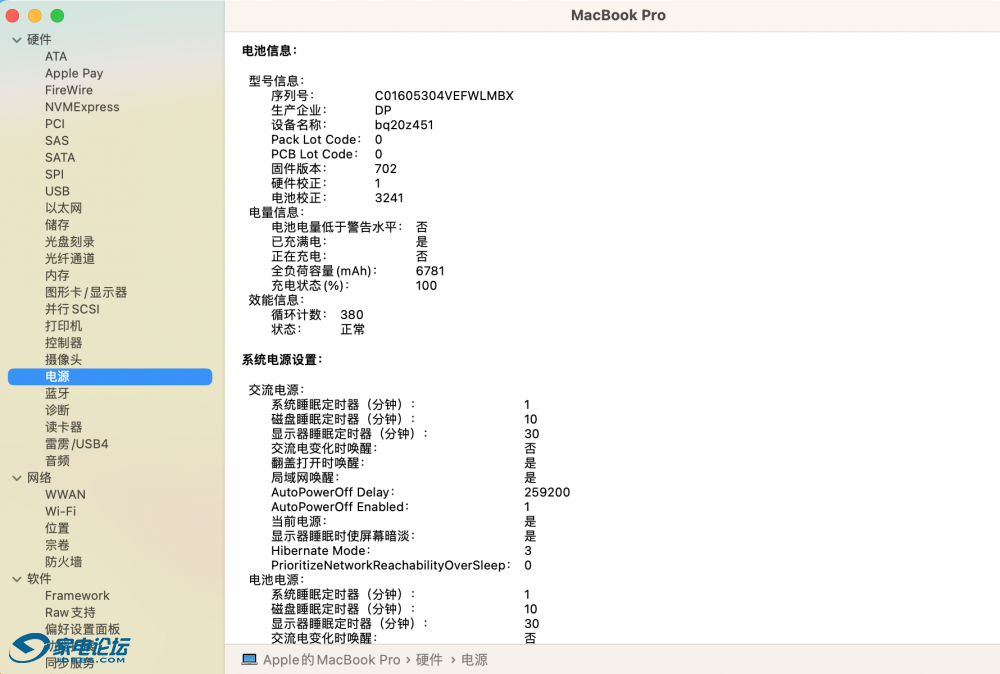Screen dimensions: 1000x674
Task: Select 宗卷 in the sidebar
Action: click(x=57, y=545)
